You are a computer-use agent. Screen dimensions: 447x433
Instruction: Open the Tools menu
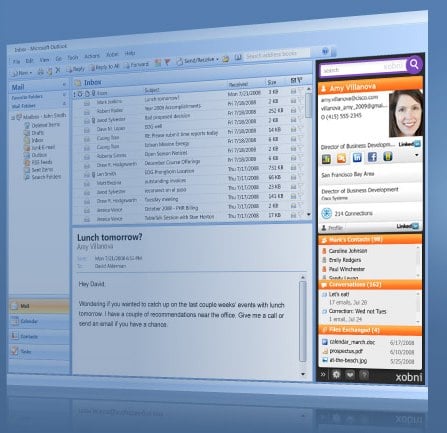click(x=73, y=58)
